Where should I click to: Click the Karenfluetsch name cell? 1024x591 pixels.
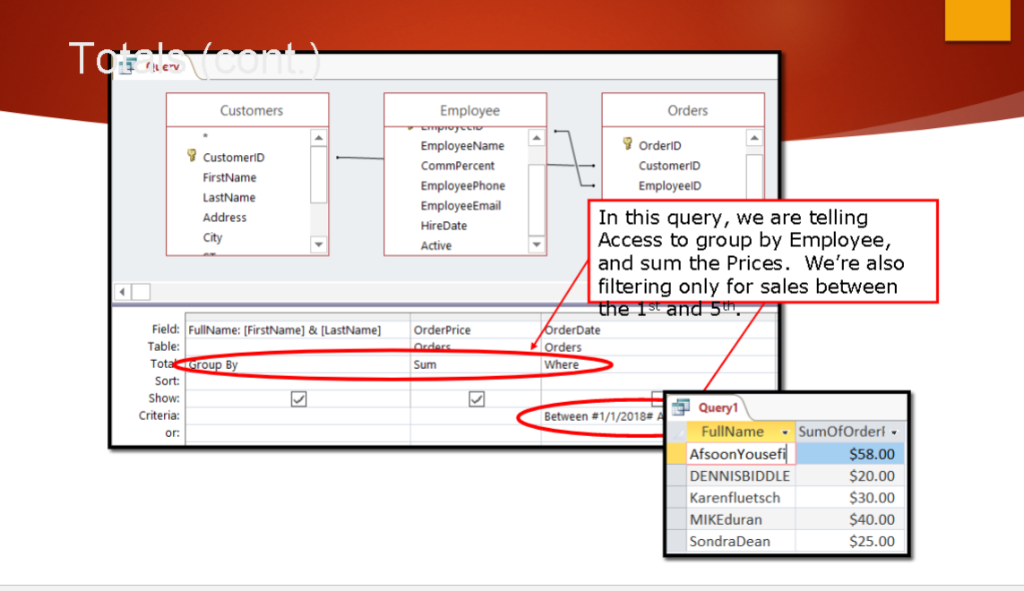[741, 498]
